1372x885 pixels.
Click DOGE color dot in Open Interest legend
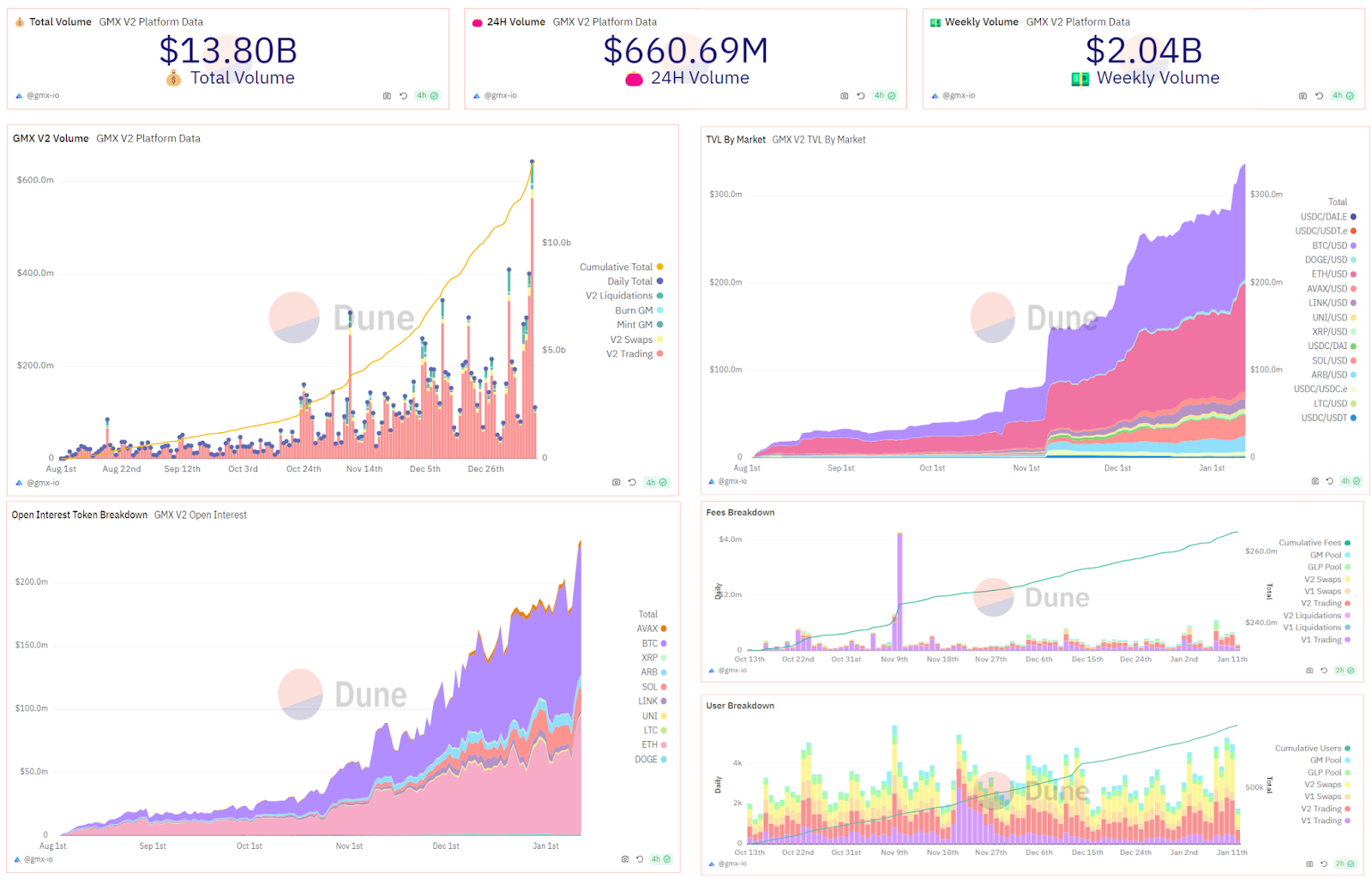click(664, 760)
